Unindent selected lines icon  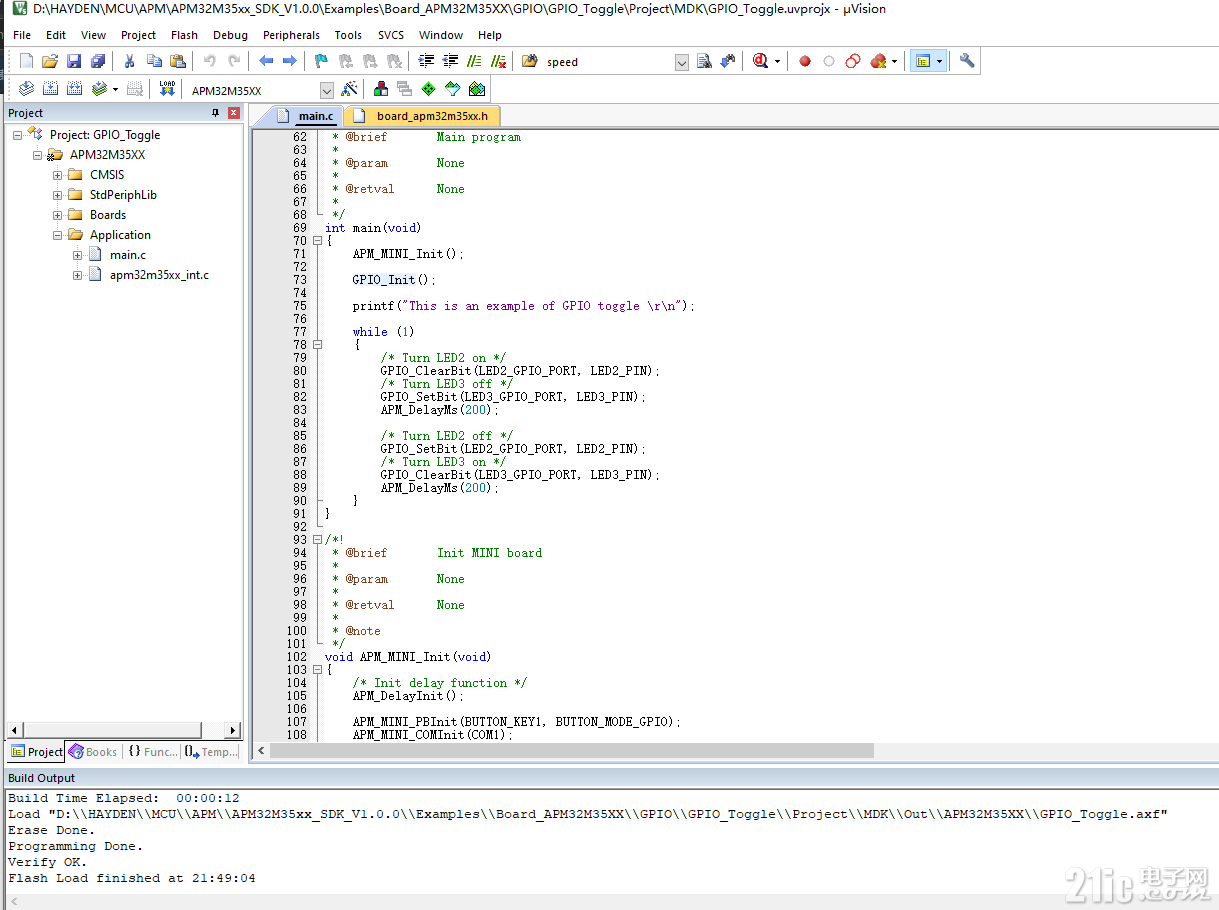[x=450, y=61]
